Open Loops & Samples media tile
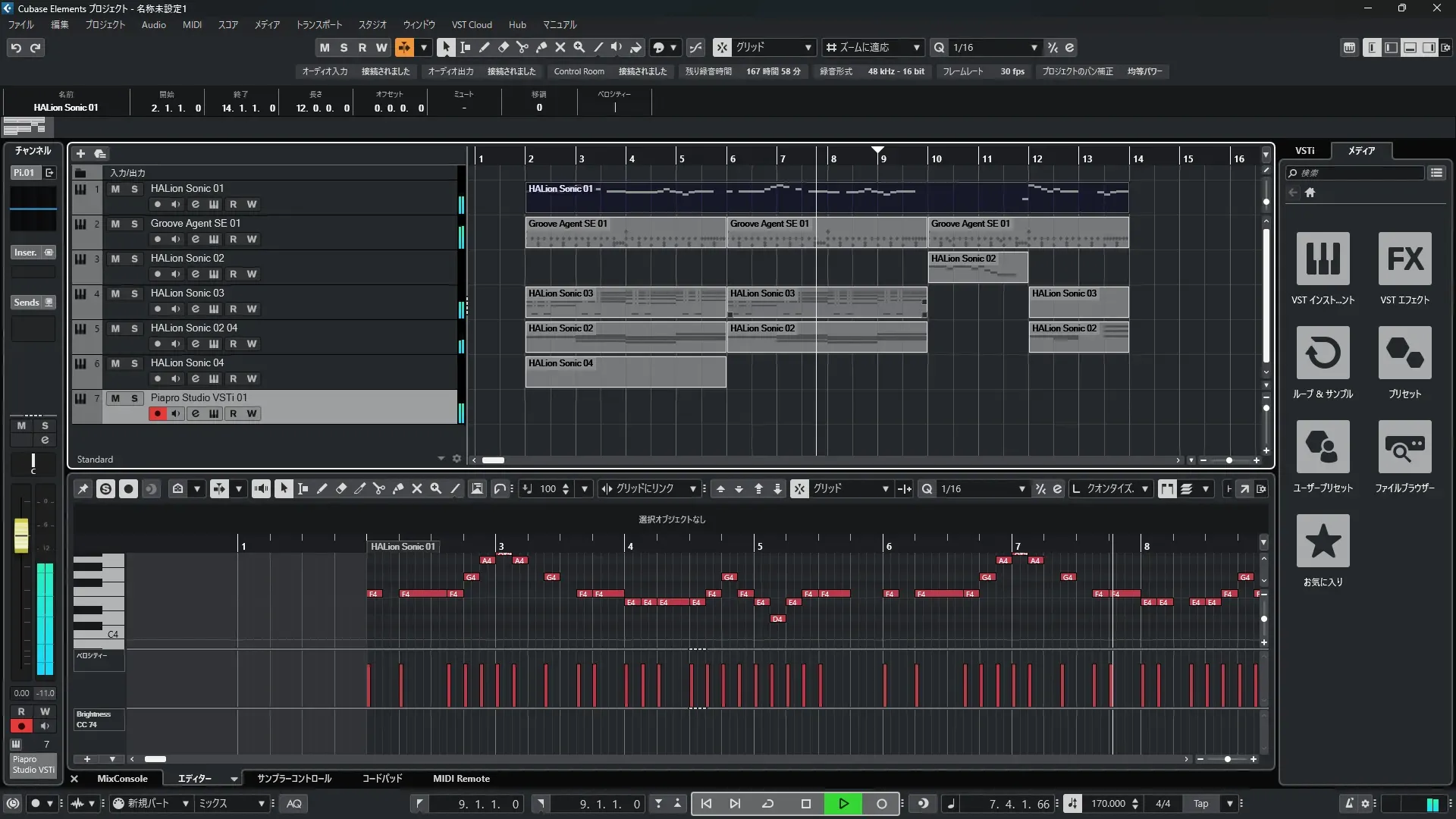Screen dimensions: 1456x819 point(1323,353)
